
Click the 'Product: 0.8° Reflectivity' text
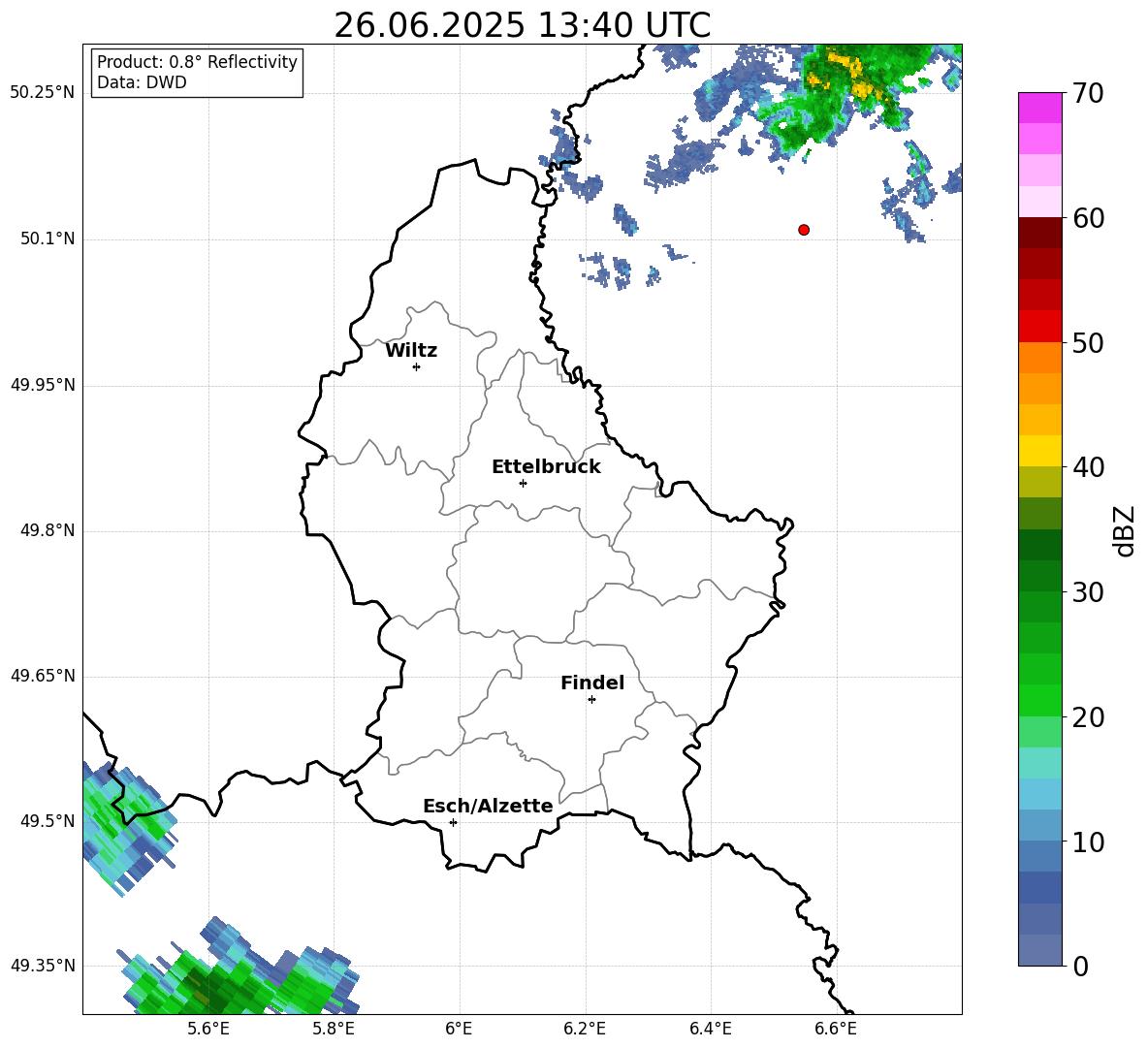point(197,62)
